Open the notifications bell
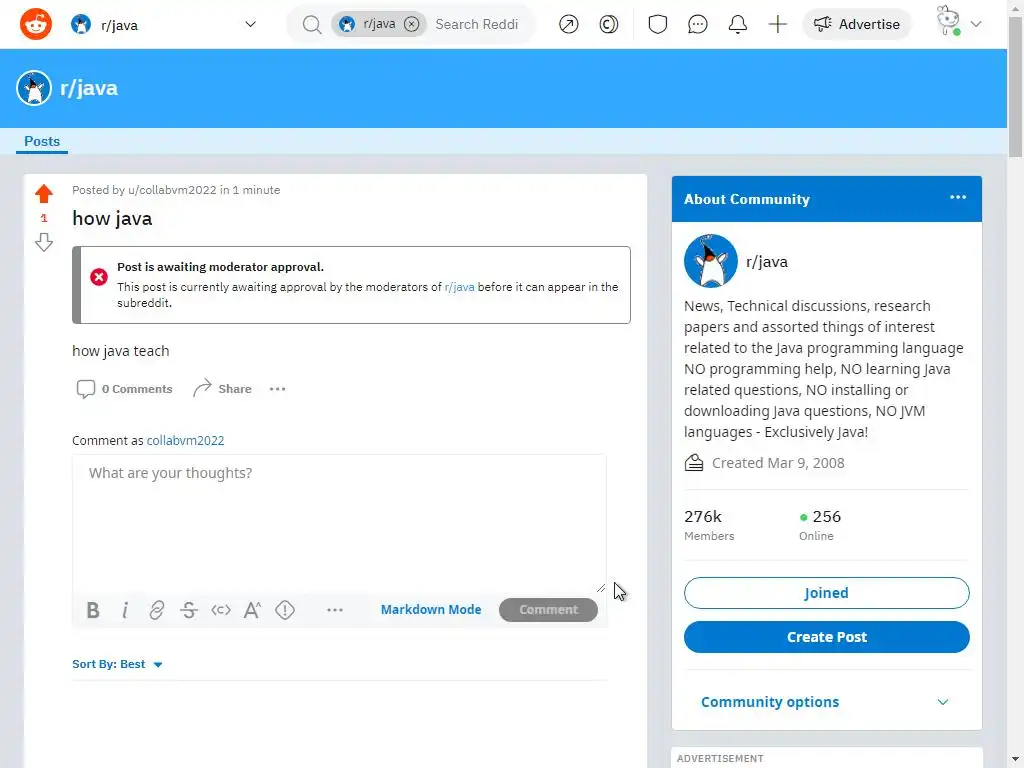 pos(737,24)
